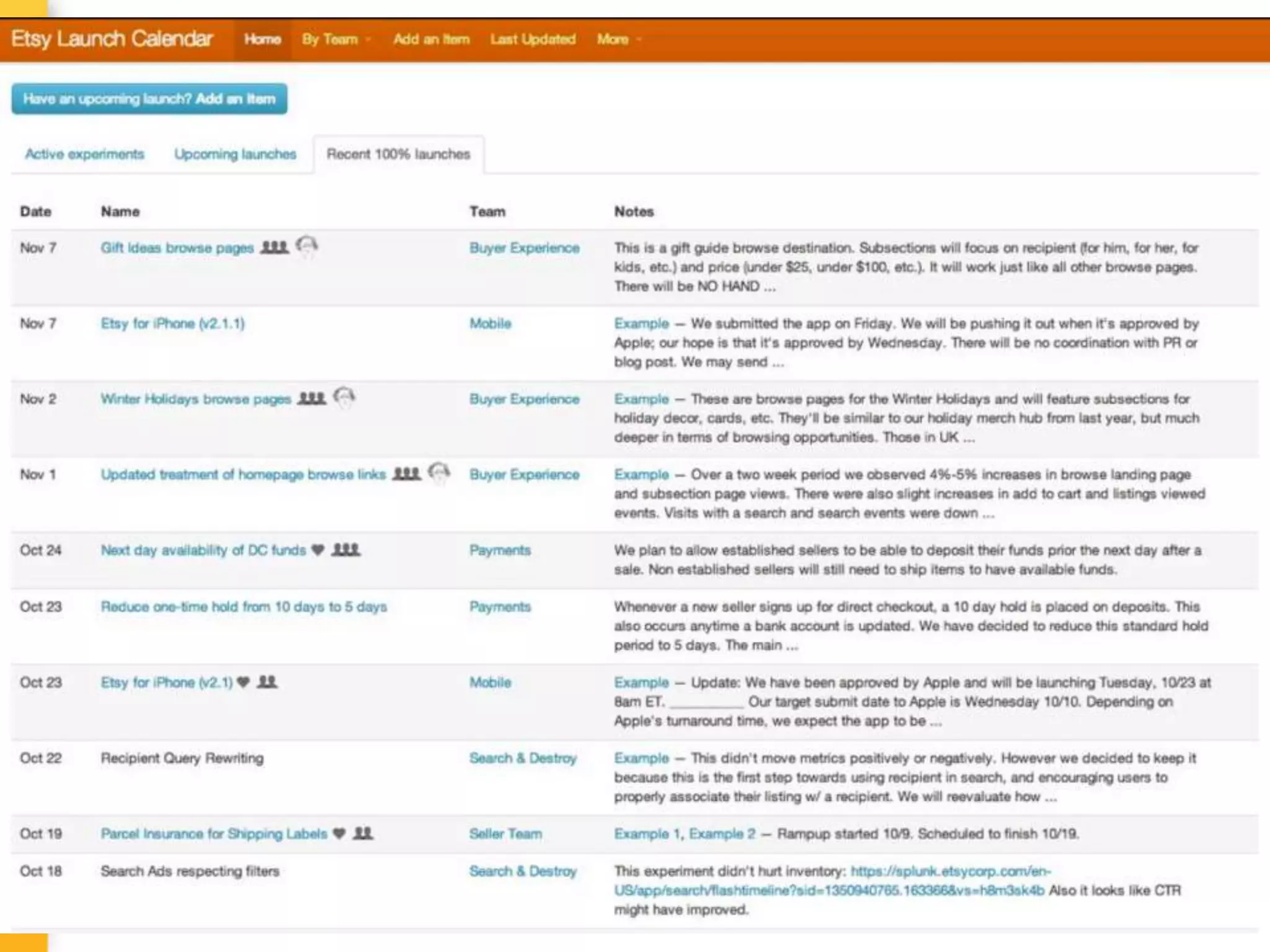
Task: Click heart icon beside Next day availability
Action: pyautogui.click(x=317, y=550)
